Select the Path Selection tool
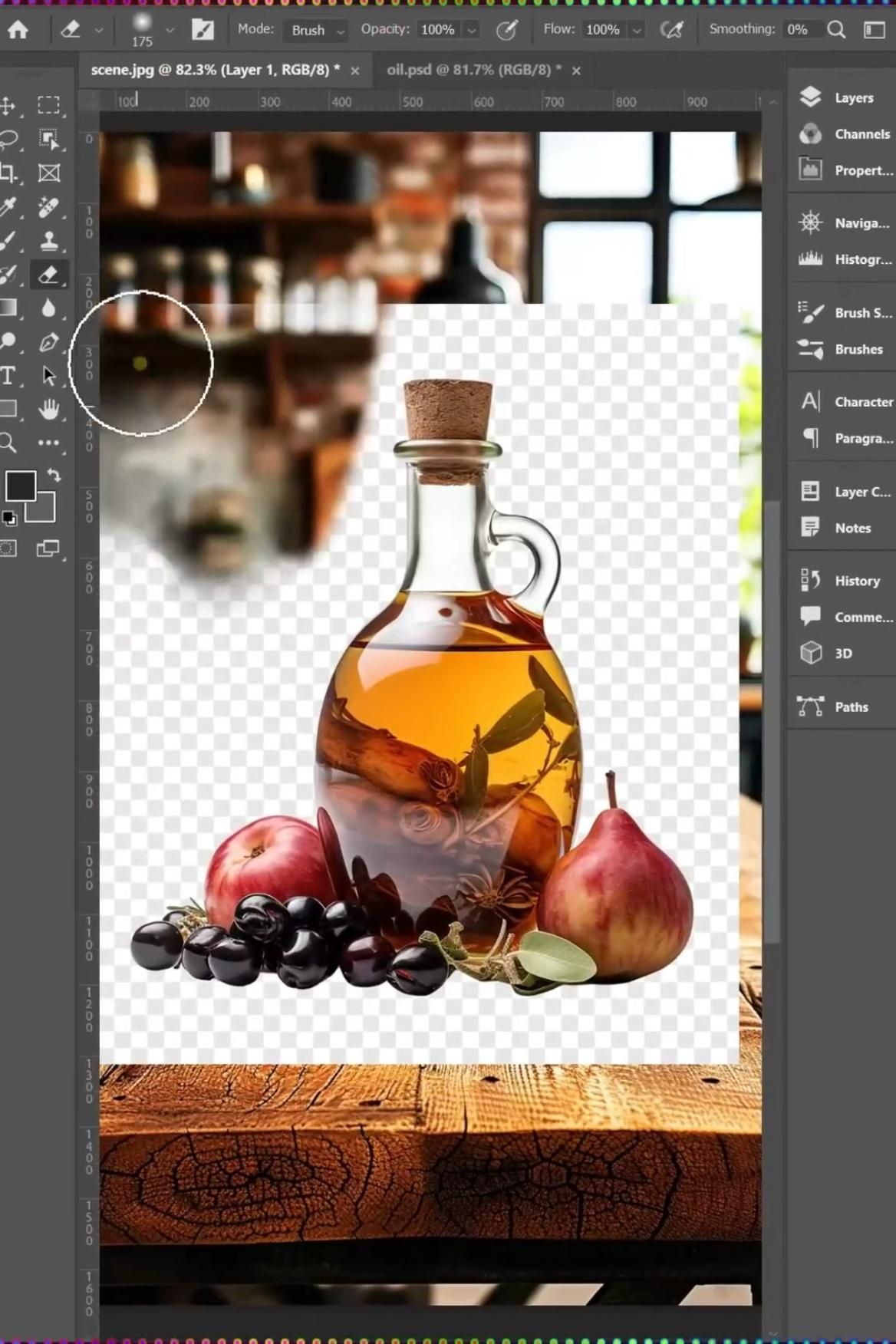The width and height of the screenshot is (896, 1344). (x=49, y=375)
